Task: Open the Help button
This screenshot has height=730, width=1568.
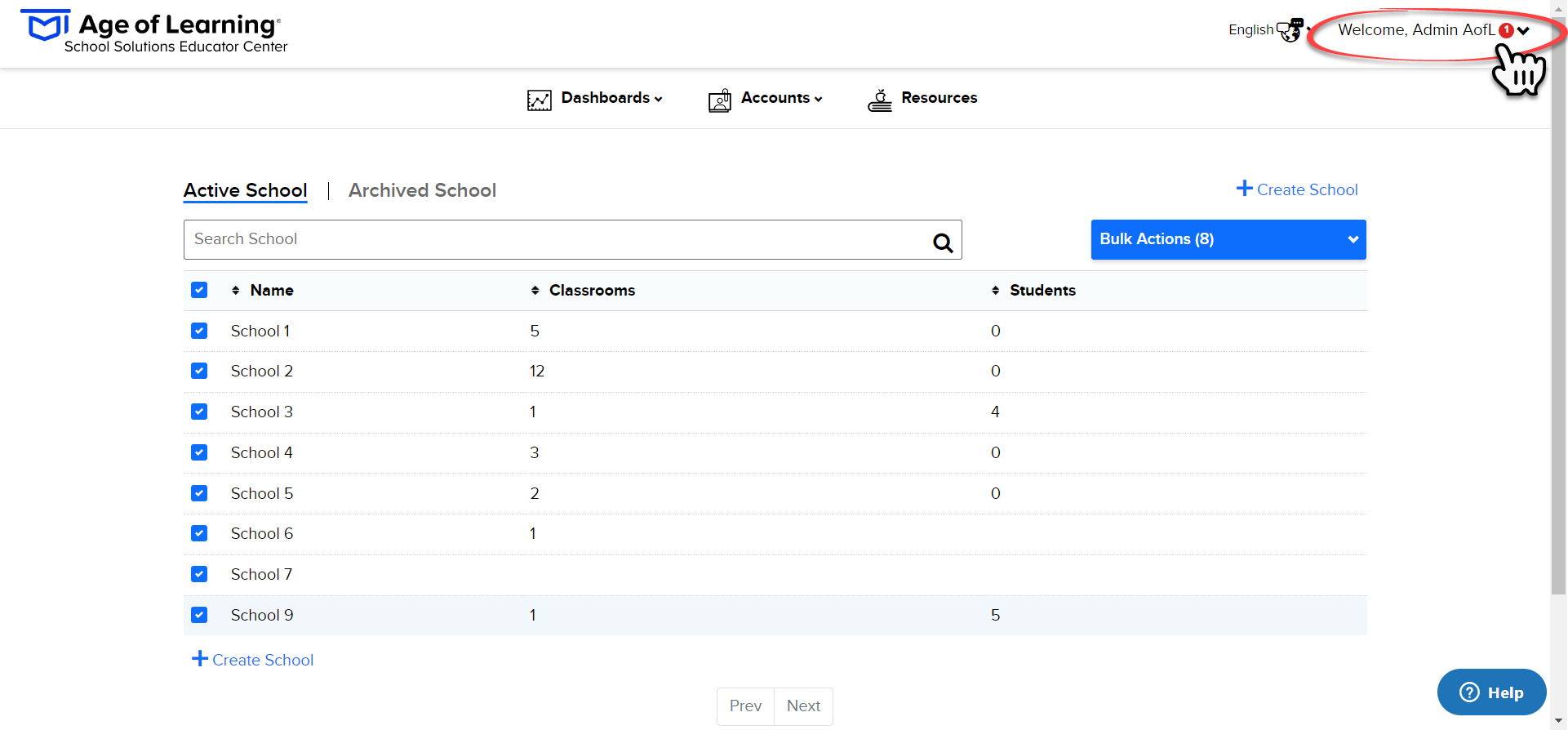Action: click(x=1491, y=692)
